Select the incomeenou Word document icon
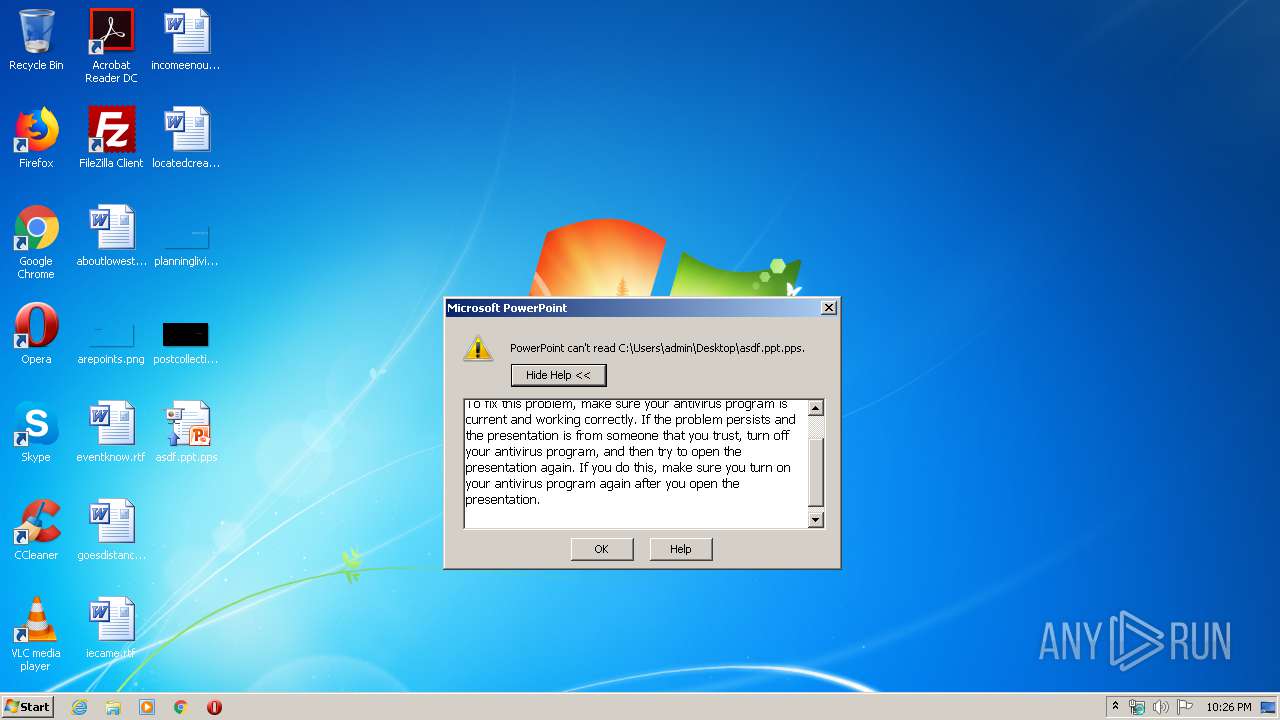This screenshot has width=1280, height=720. click(x=186, y=41)
